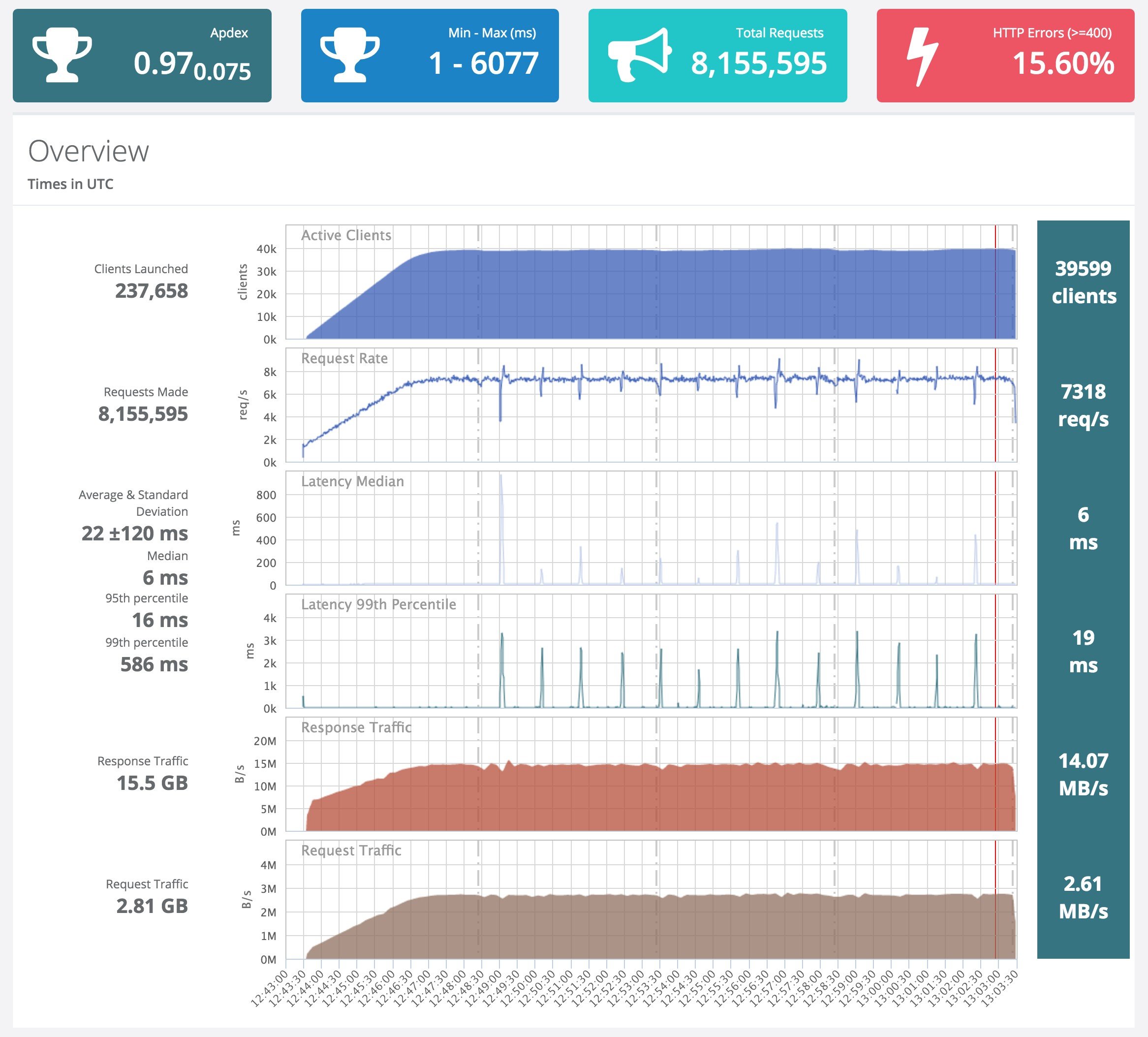Viewport: 1148px width, 1037px height.
Task: Click the 'Times in UTC' subtitle
Action: (70, 184)
